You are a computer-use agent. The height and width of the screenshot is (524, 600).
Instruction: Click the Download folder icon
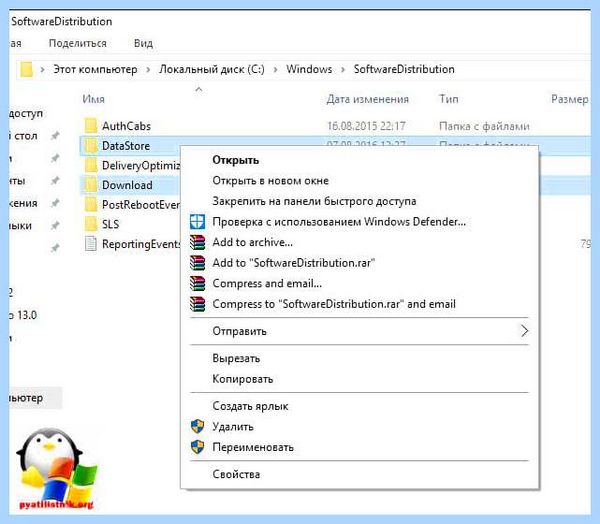91,185
